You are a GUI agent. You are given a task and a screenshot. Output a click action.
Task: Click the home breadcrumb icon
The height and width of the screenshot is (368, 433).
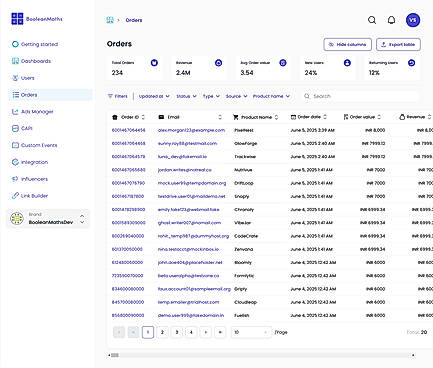coord(110,20)
